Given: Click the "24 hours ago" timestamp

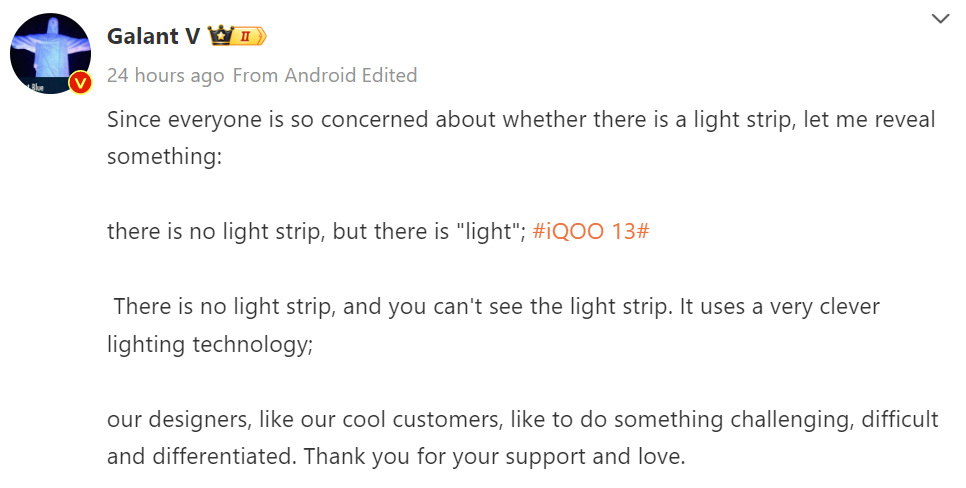Looking at the screenshot, I should [x=166, y=75].
